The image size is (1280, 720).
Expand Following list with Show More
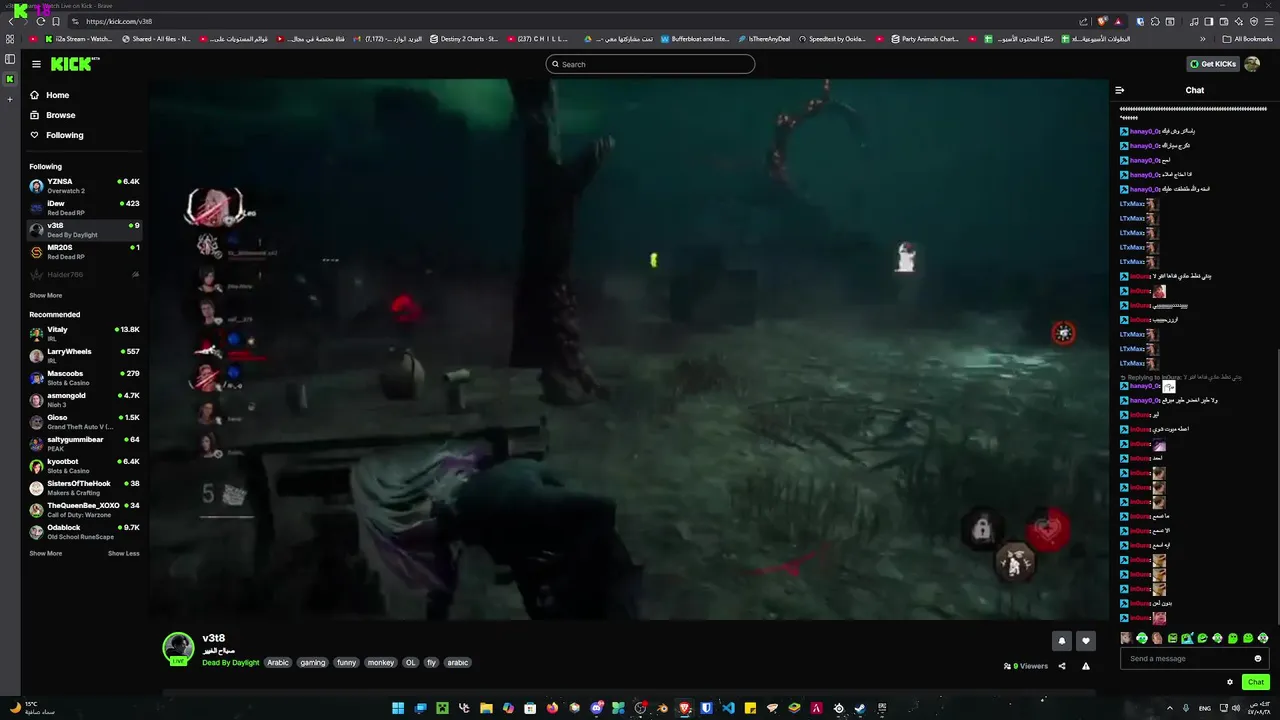click(x=45, y=296)
